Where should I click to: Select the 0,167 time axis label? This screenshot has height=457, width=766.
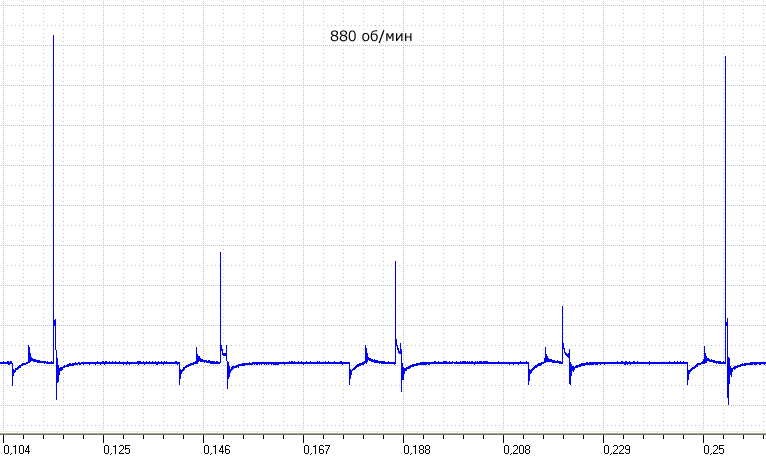317,449
